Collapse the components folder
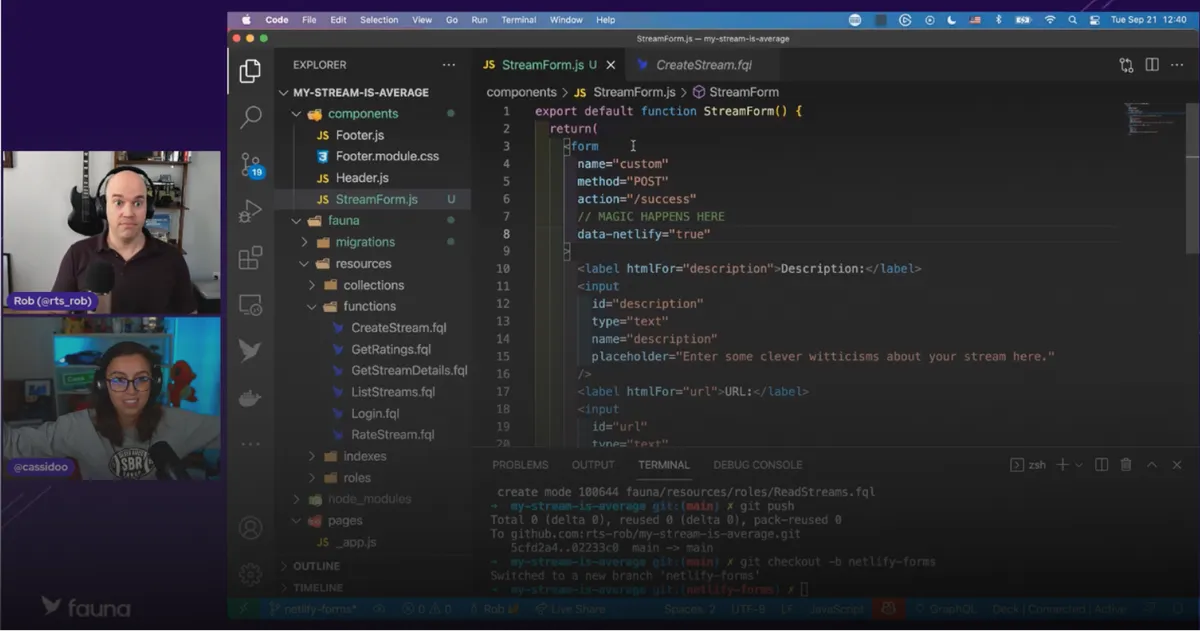 pyautogui.click(x=296, y=113)
